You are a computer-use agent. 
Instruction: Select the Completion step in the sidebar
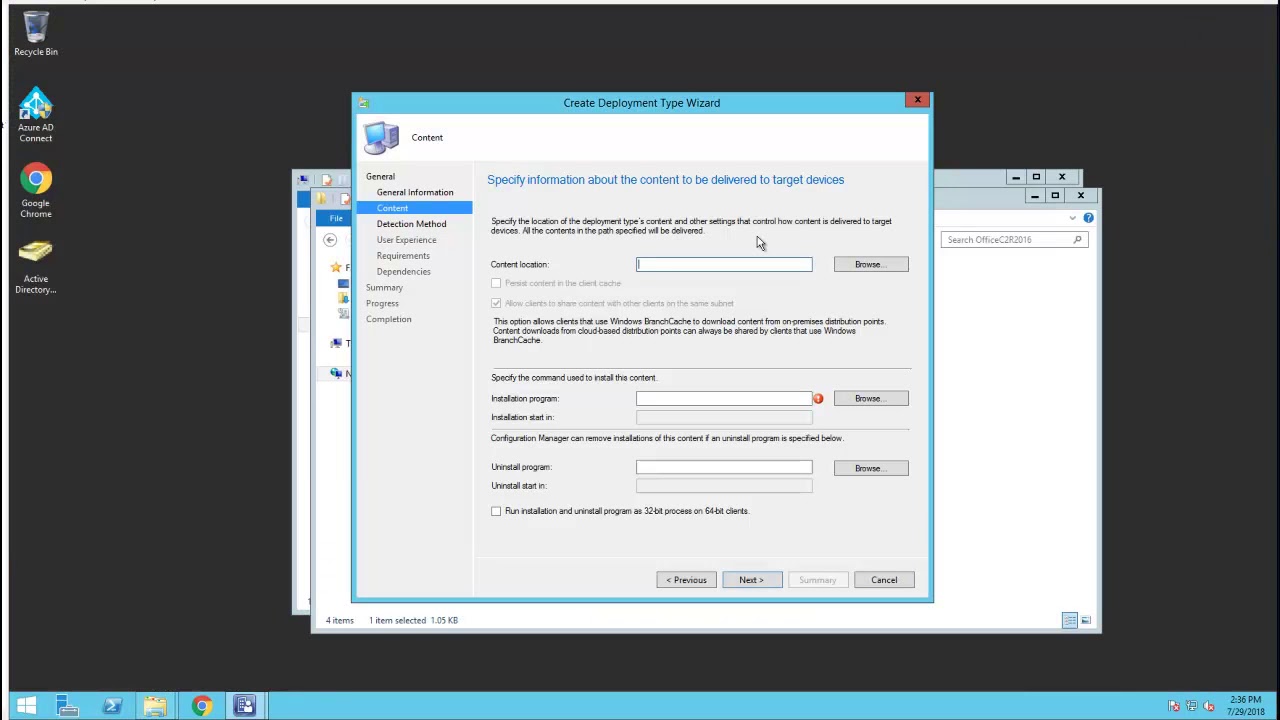[388, 320]
